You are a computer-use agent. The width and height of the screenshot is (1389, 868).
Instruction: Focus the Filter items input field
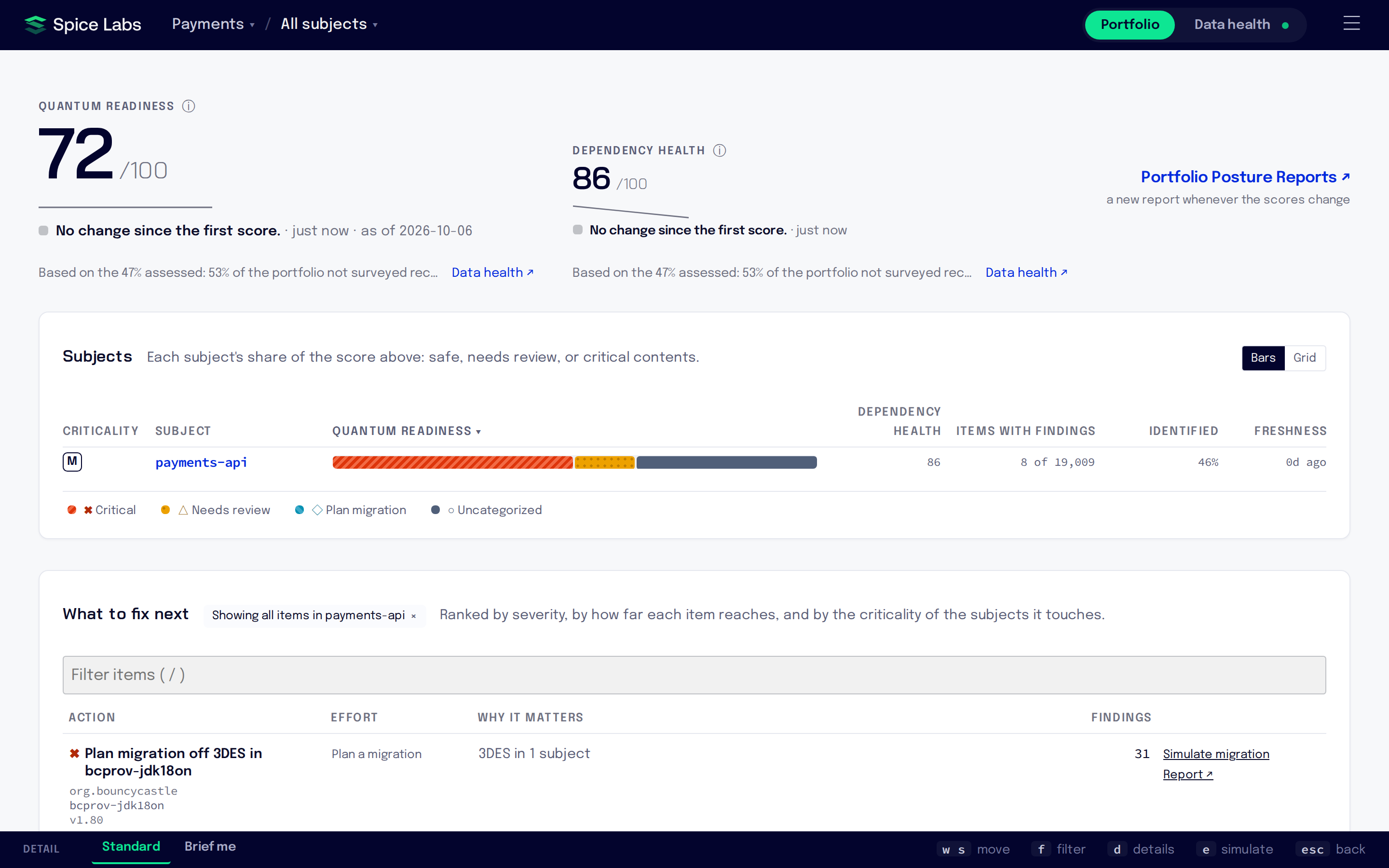coord(694,675)
